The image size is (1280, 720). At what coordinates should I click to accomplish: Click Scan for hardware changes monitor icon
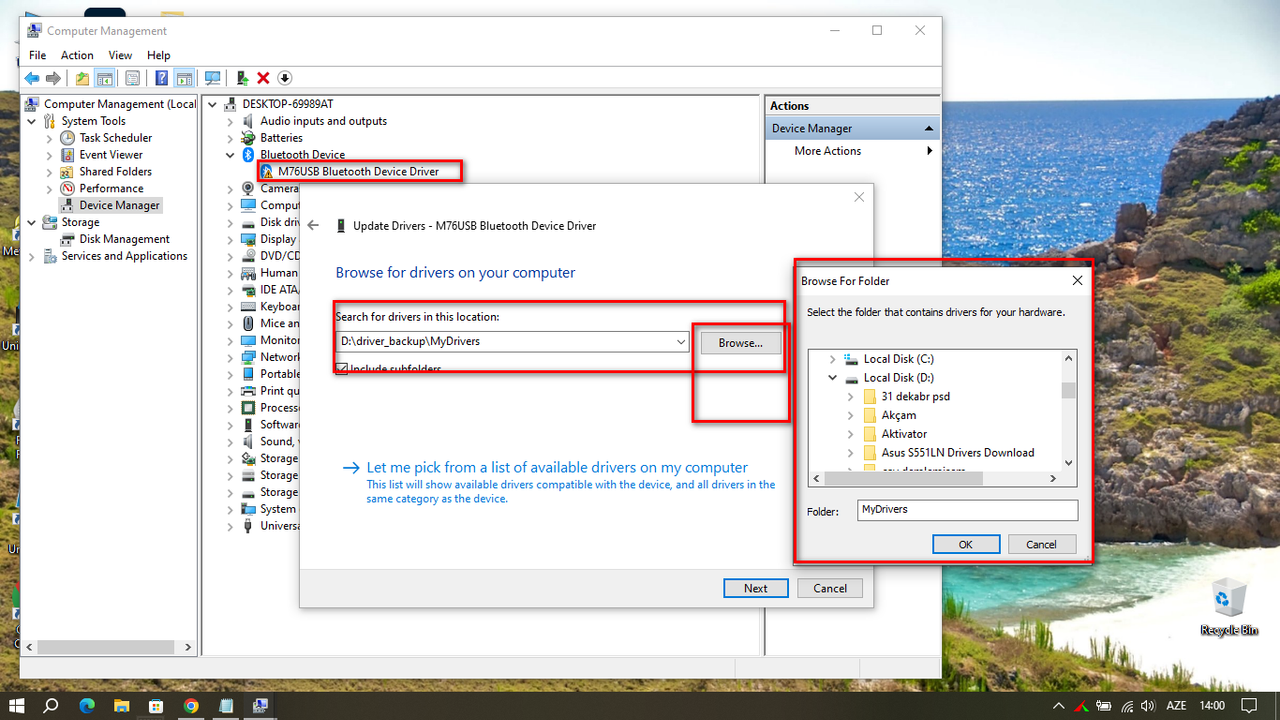[212, 78]
